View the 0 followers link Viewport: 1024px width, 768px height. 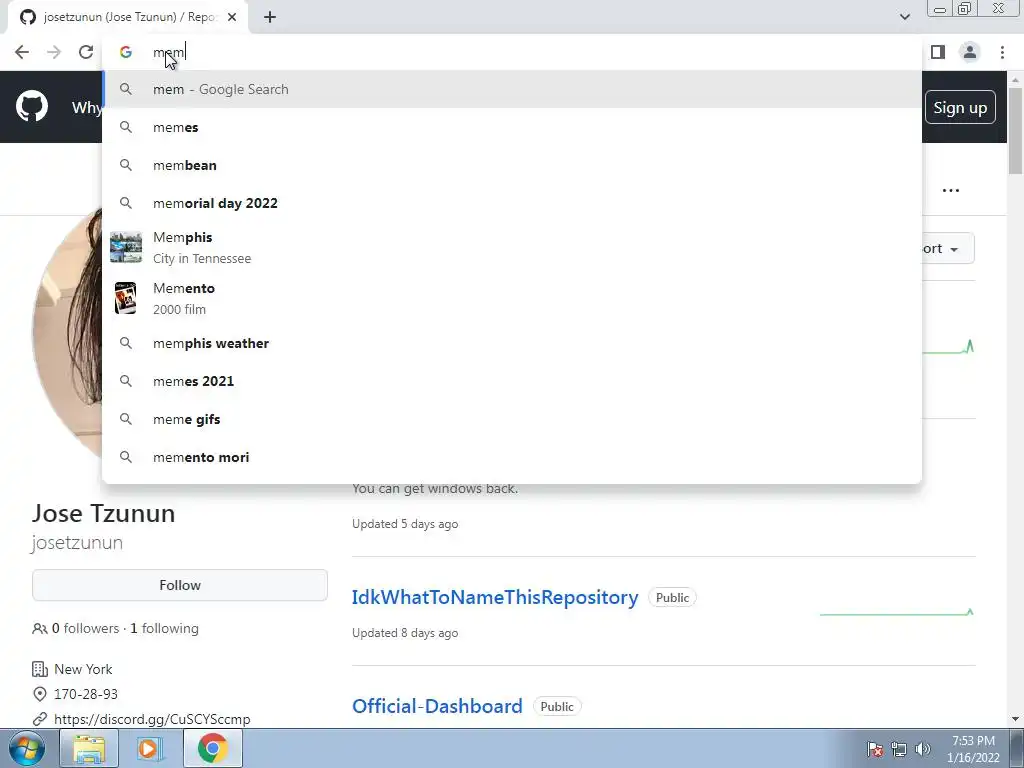pyautogui.click(x=85, y=628)
